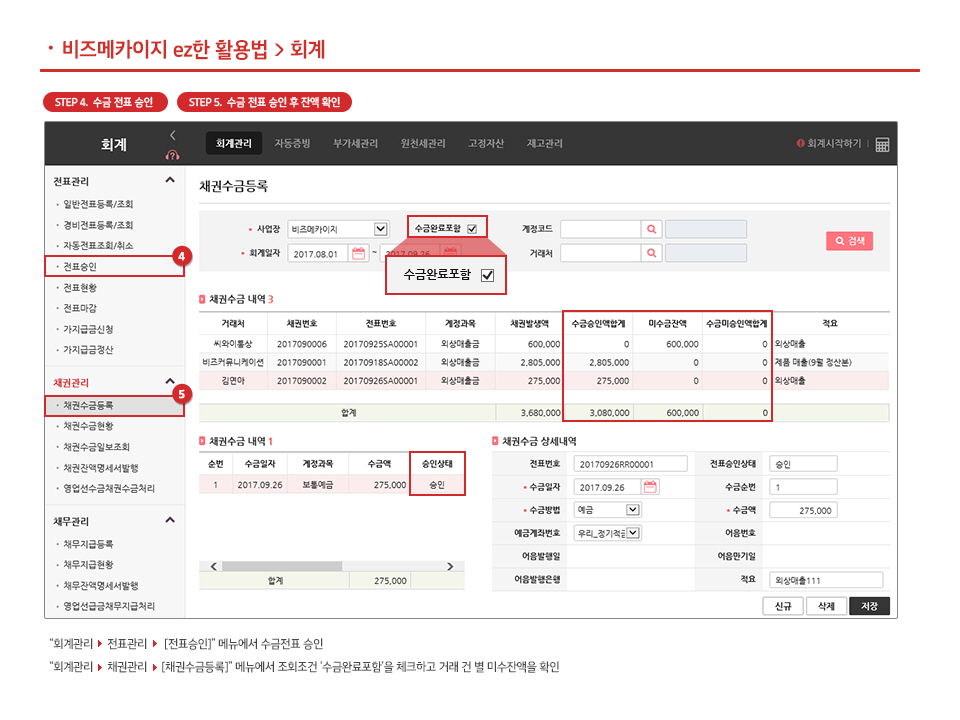Expand the 예금계좌번호 dropdown

point(632,533)
